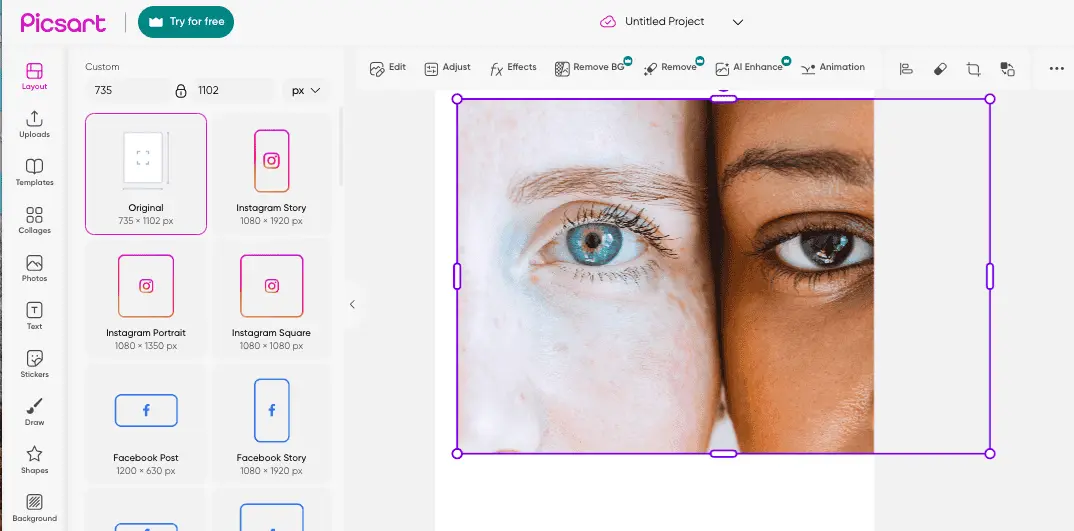Open the Templates panel

click(x=34, y=172)
